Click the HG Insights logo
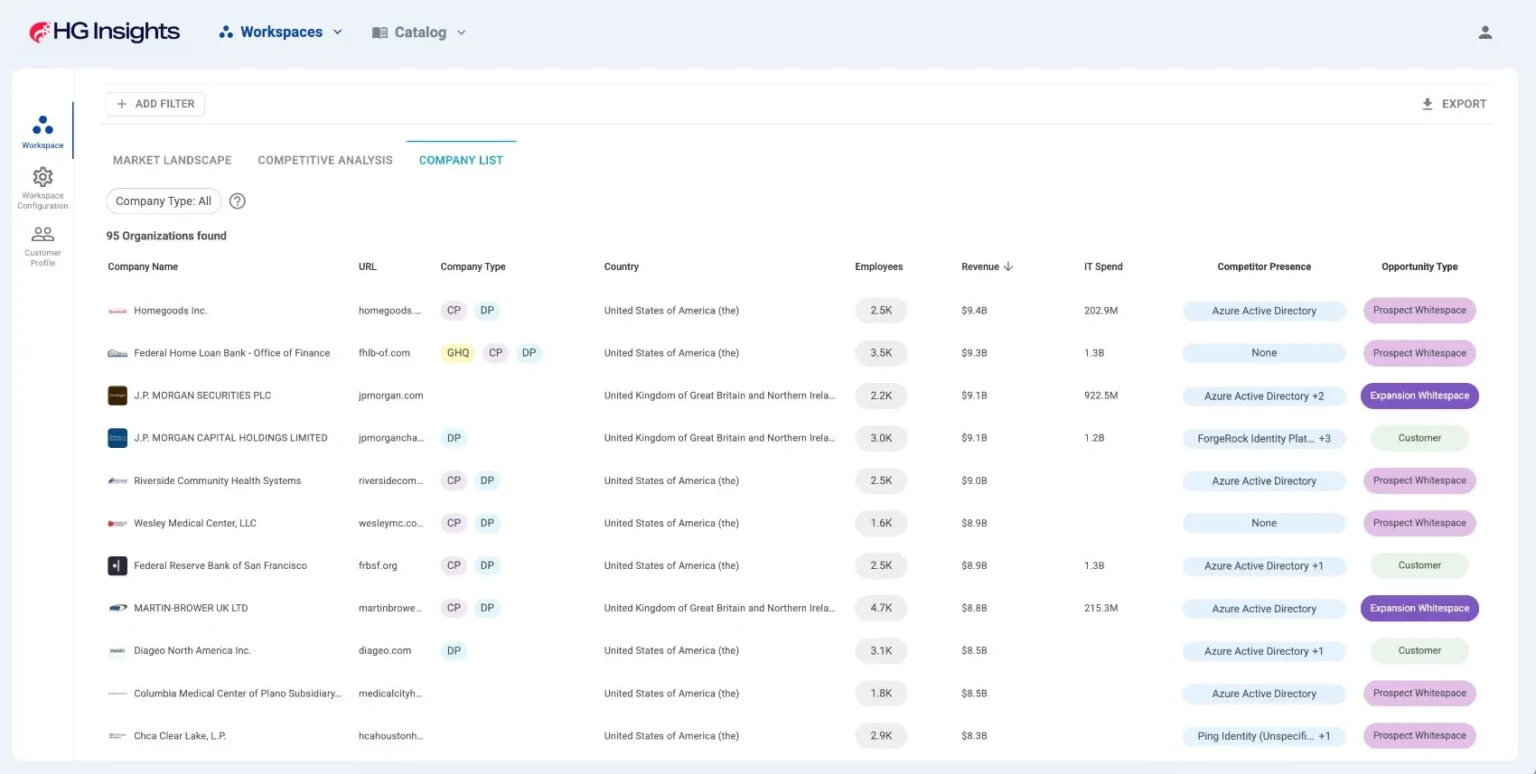Image resolution: width=1536 pixels, height=774 pixels. coord(104,32)
